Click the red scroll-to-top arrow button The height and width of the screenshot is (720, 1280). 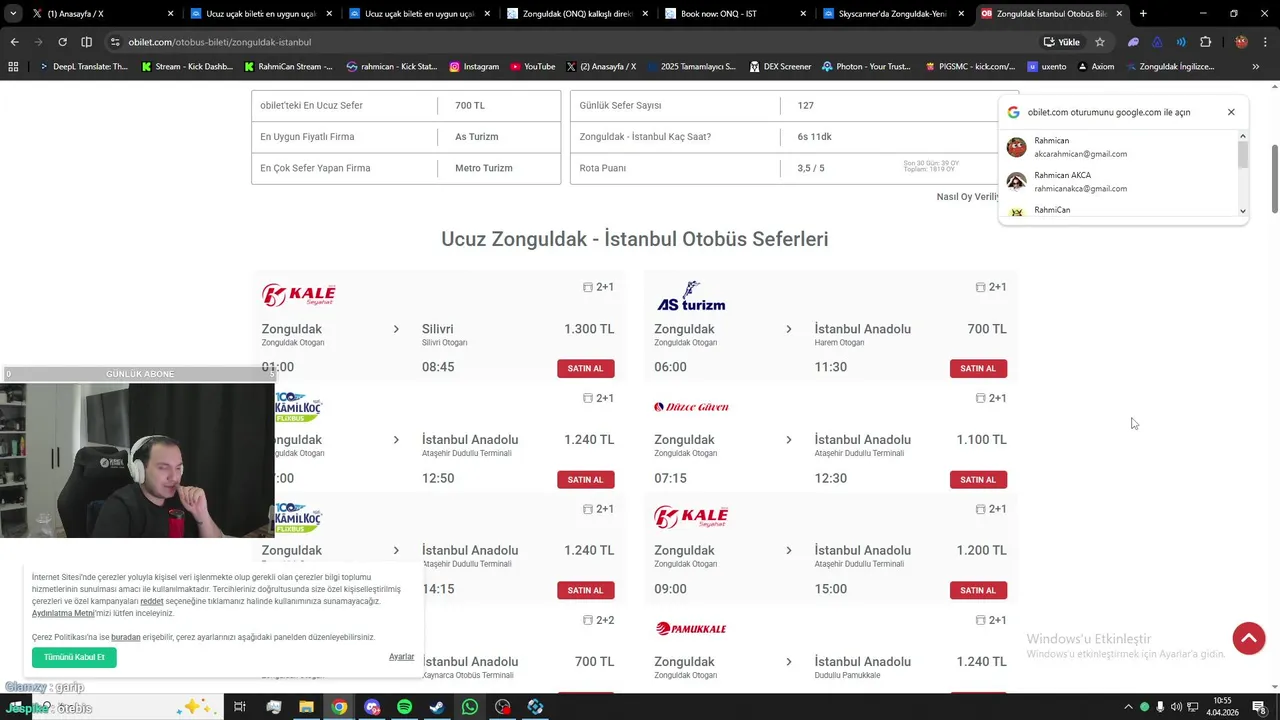[x=1248, y=638]
